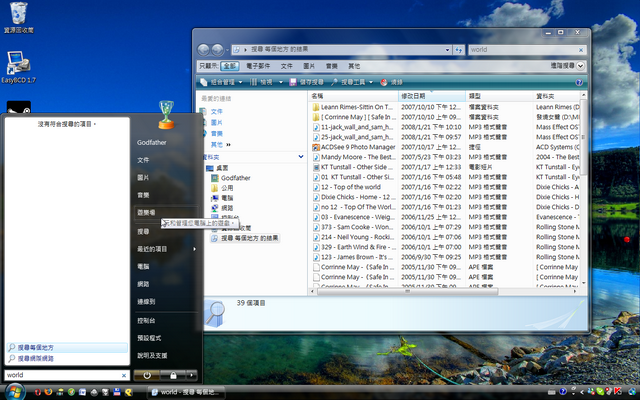
Task: Click the Windows Start orb
Action: [15, 392]
